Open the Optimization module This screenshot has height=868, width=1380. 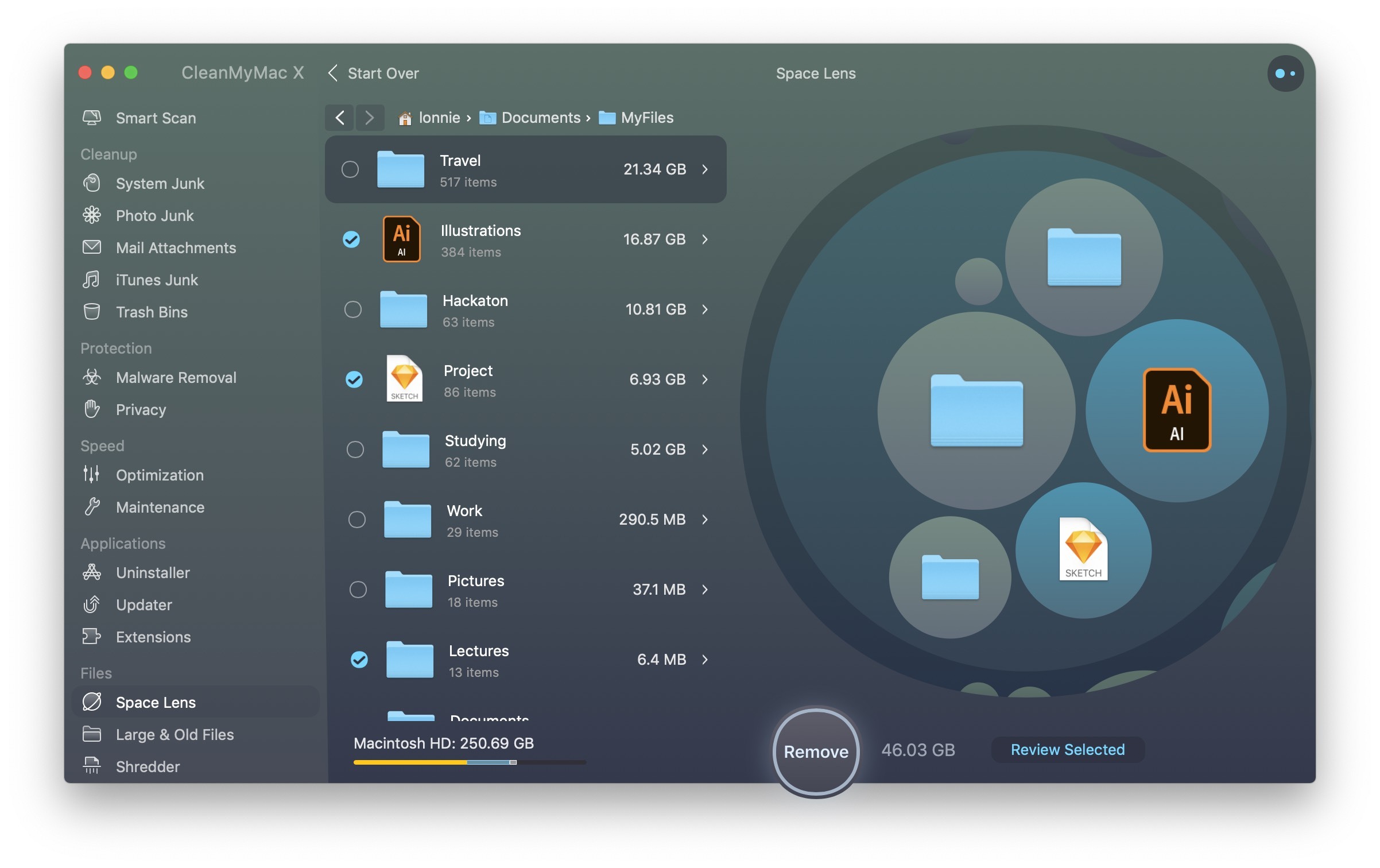195,475
